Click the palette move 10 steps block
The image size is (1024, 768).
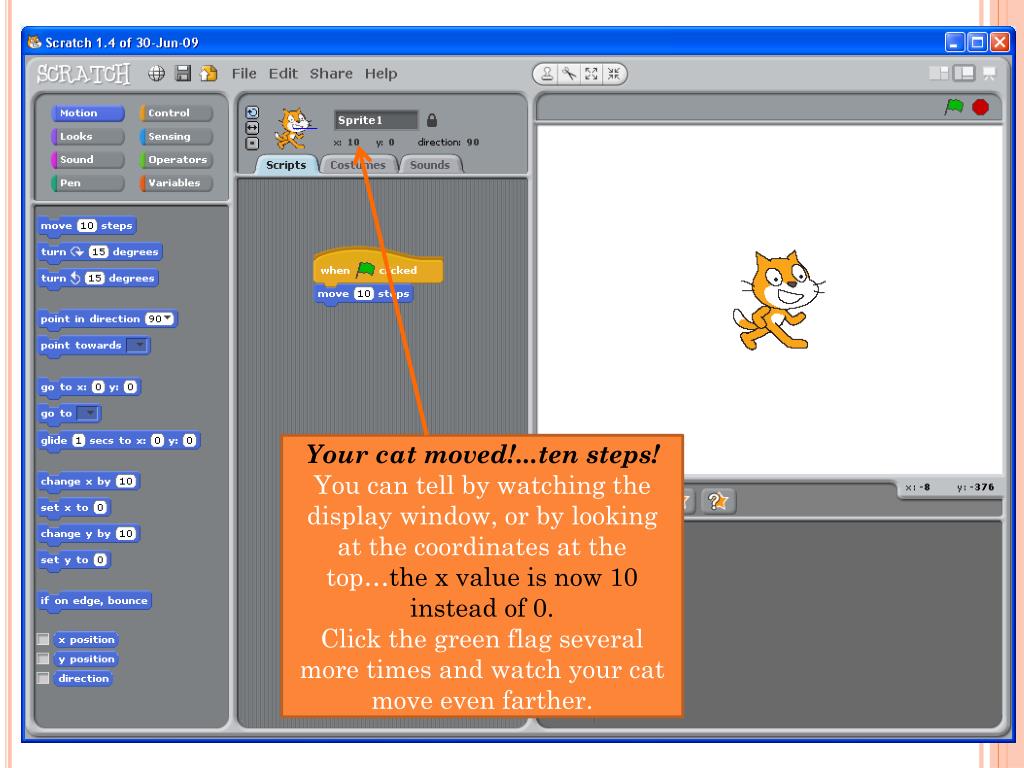coord(86,226)
